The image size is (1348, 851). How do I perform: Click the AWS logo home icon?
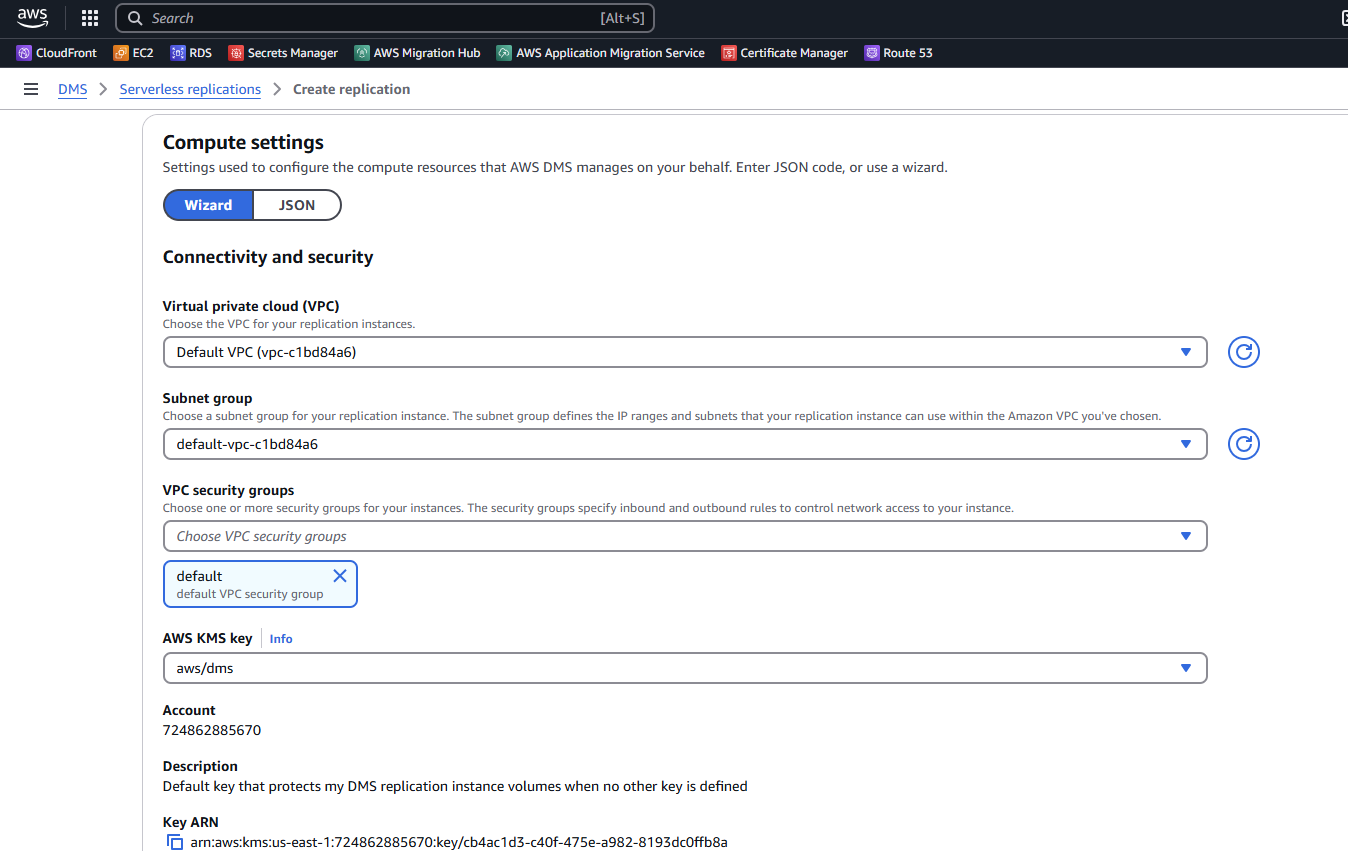coord(32,18)
